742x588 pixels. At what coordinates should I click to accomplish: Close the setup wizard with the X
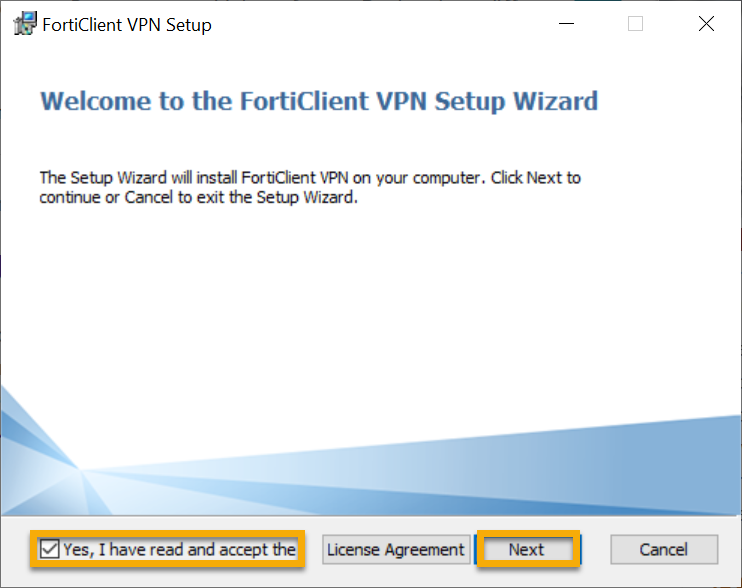point(707,25)
